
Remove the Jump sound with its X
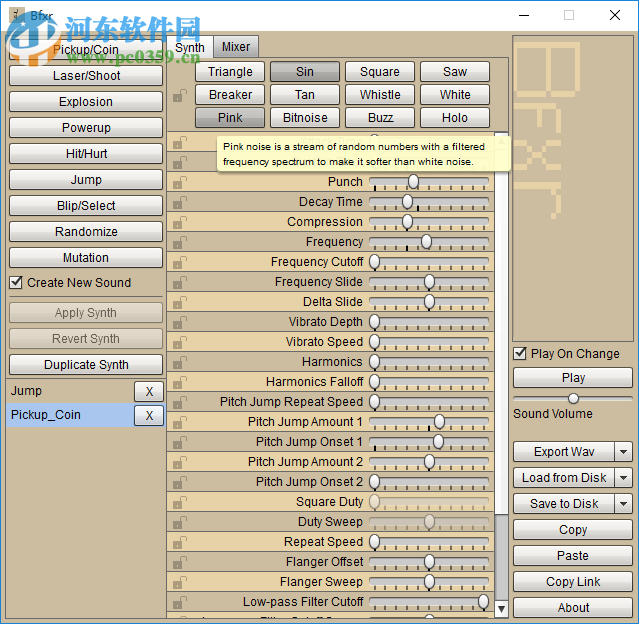point(149,392)
